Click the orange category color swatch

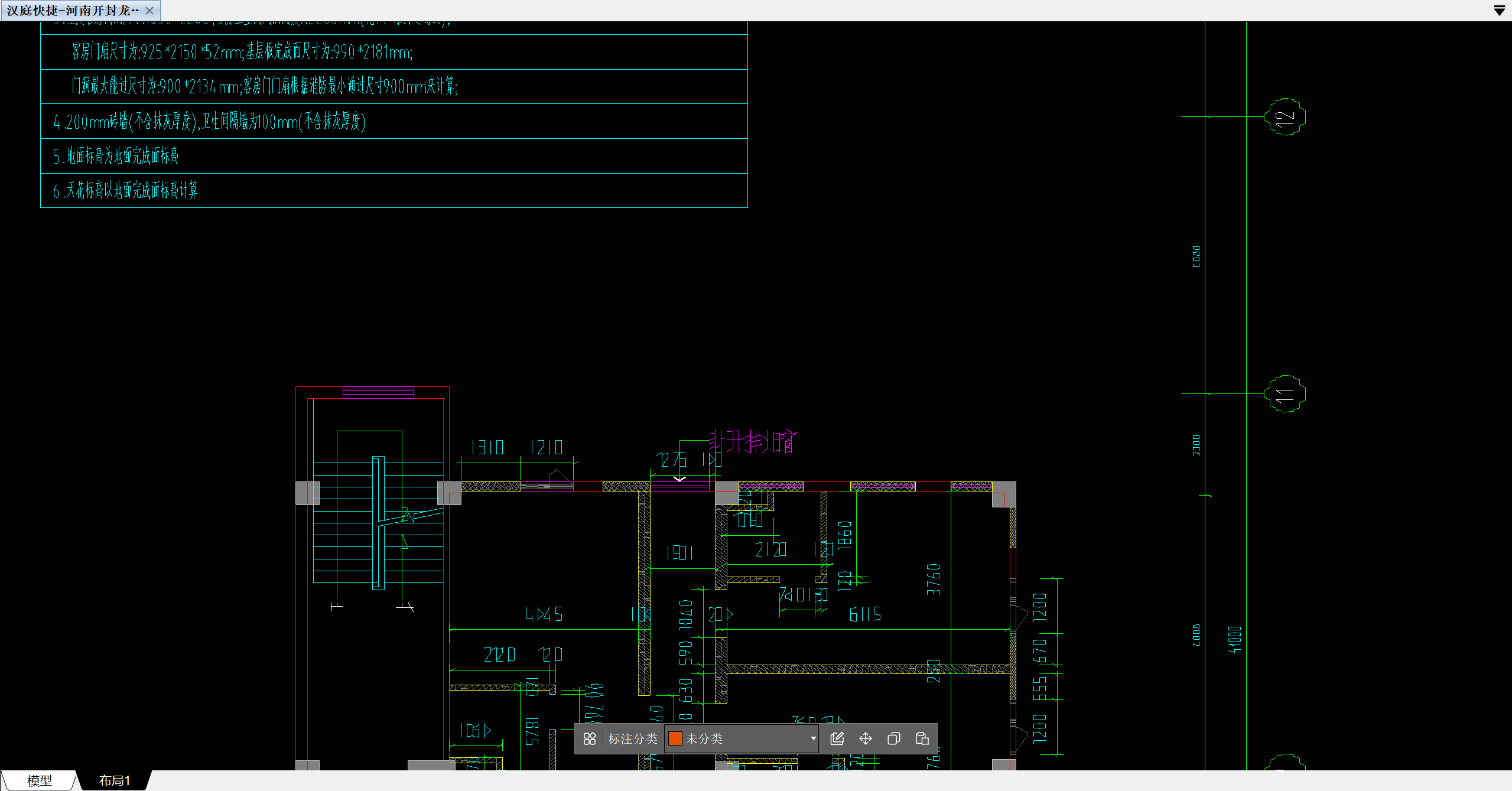(675, 738)
